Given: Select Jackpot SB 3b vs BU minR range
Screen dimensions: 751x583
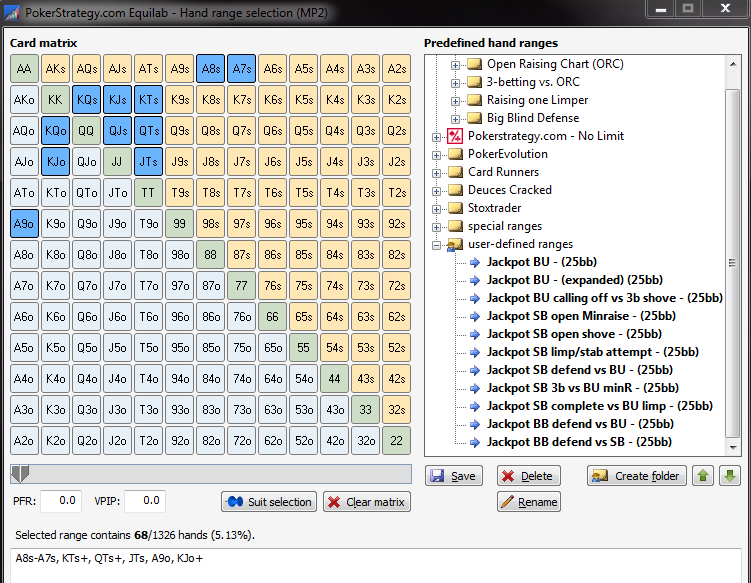Looking at the screenshot, I should [x=582, y=388].
